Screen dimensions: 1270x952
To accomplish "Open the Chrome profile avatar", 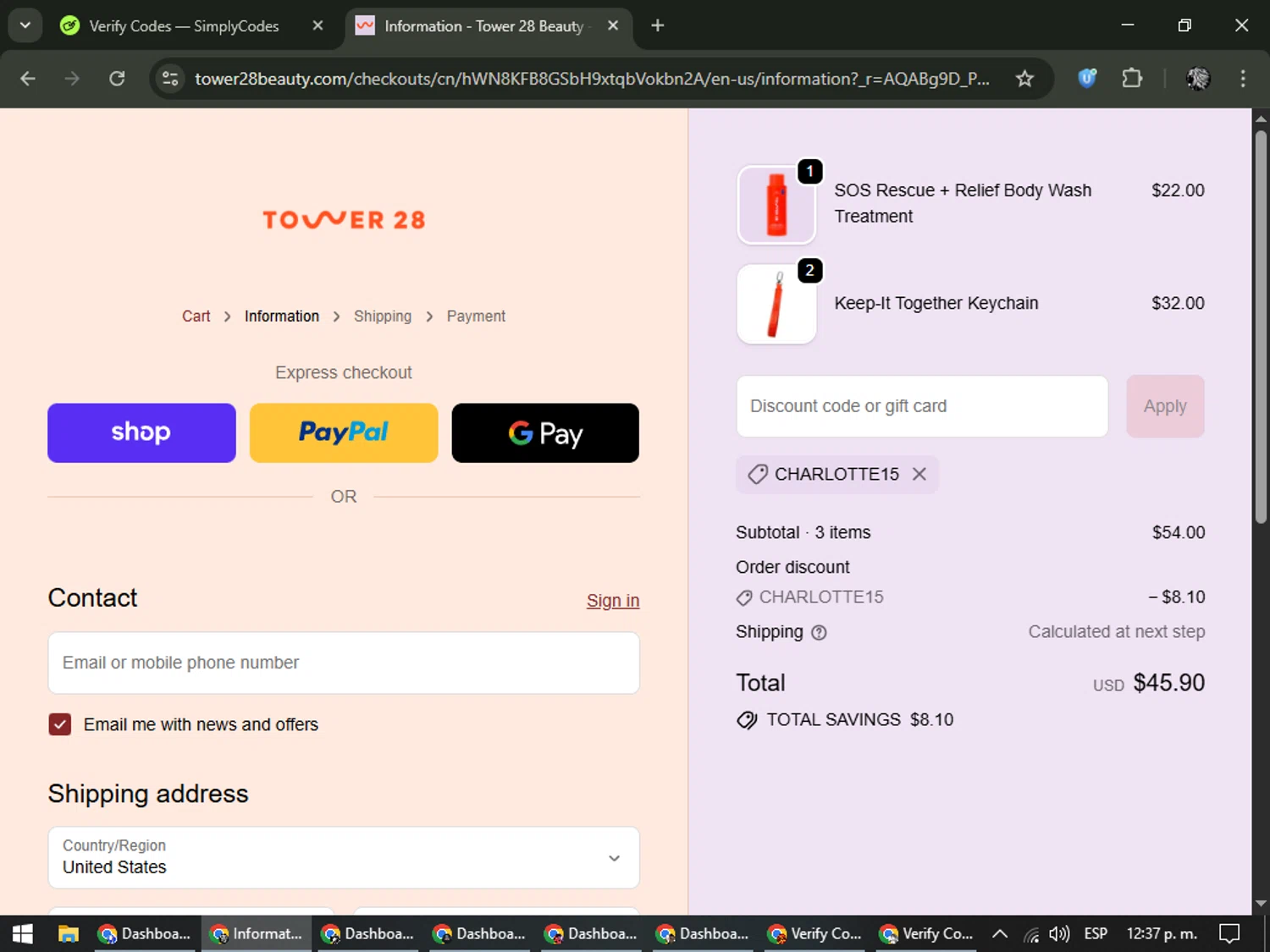I will tap(1198, 79).
